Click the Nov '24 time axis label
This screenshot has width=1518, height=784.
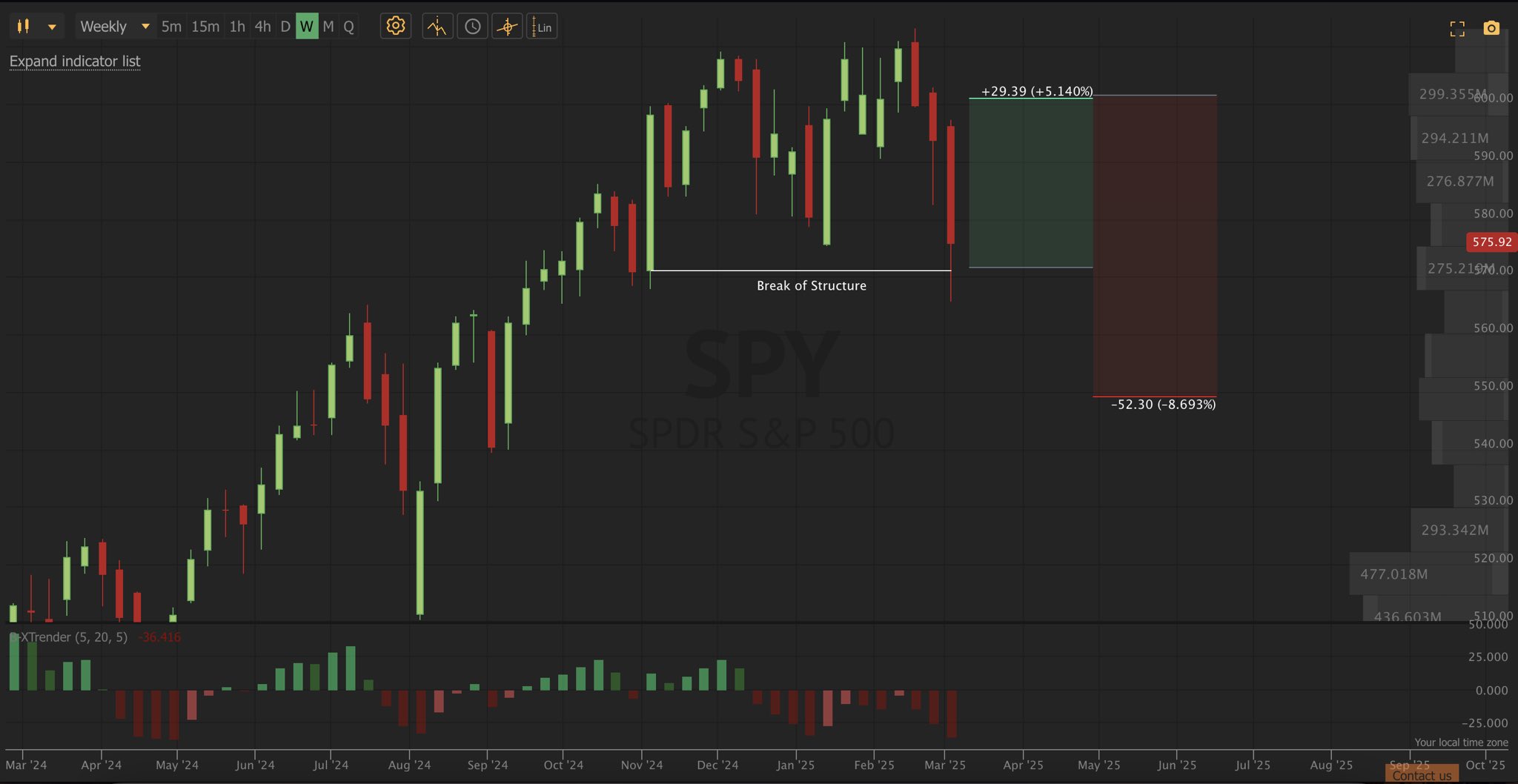pyautogui.click(x=642, y=765)
